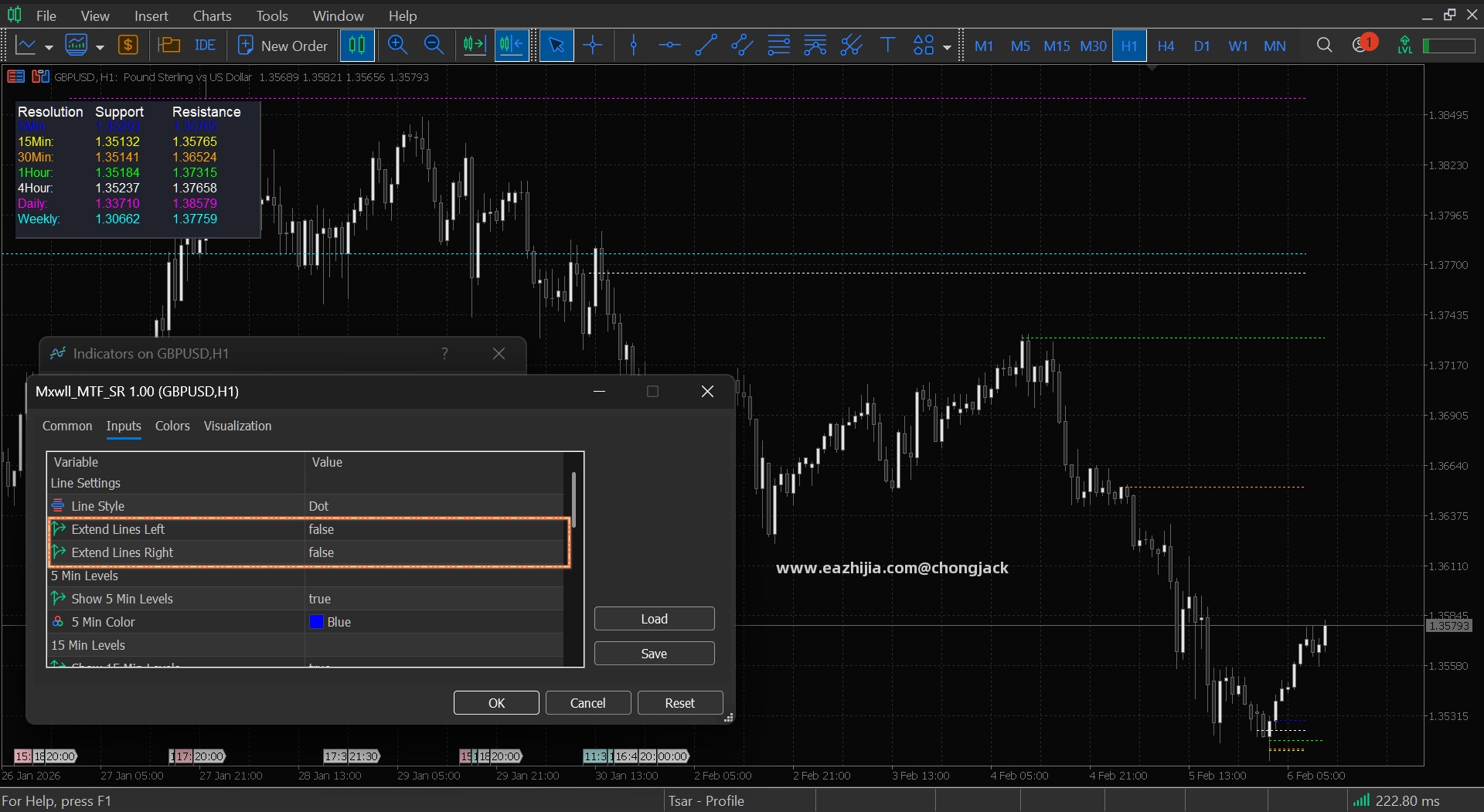This screenshot has width=1484, height=812.
Task: Zoom out on the chart
Action: (x=434, y=46)
